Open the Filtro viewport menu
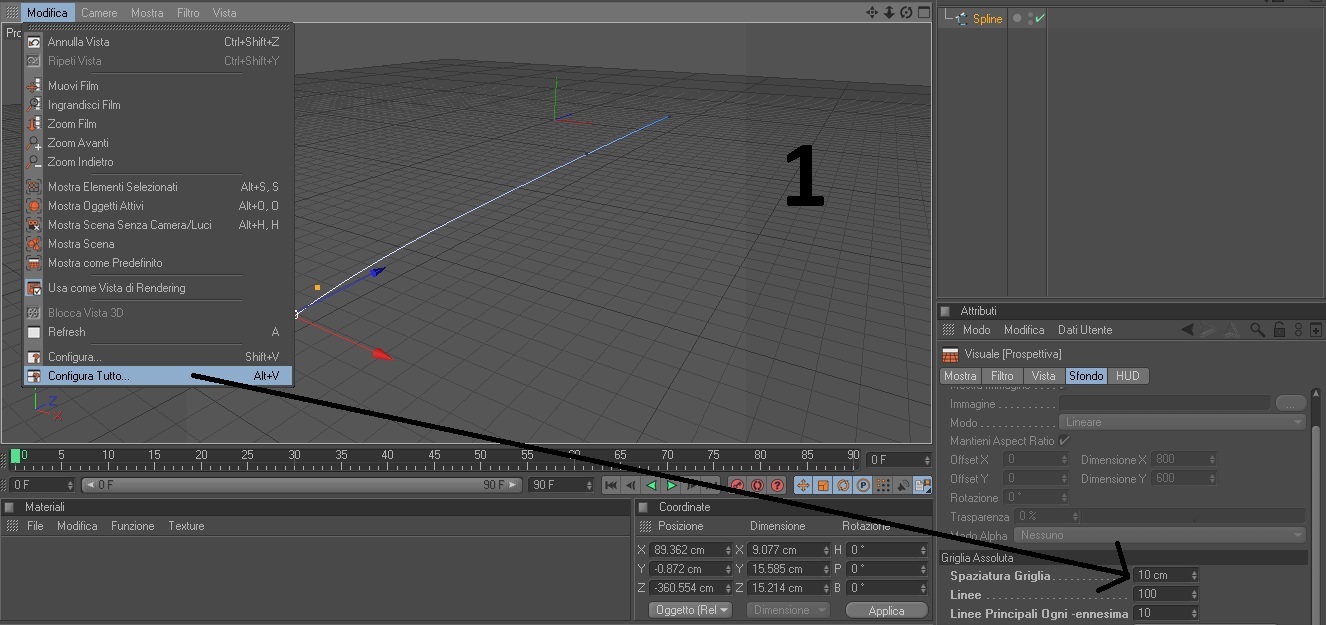This screenshot has width=1326, height=625. [188, 13]
